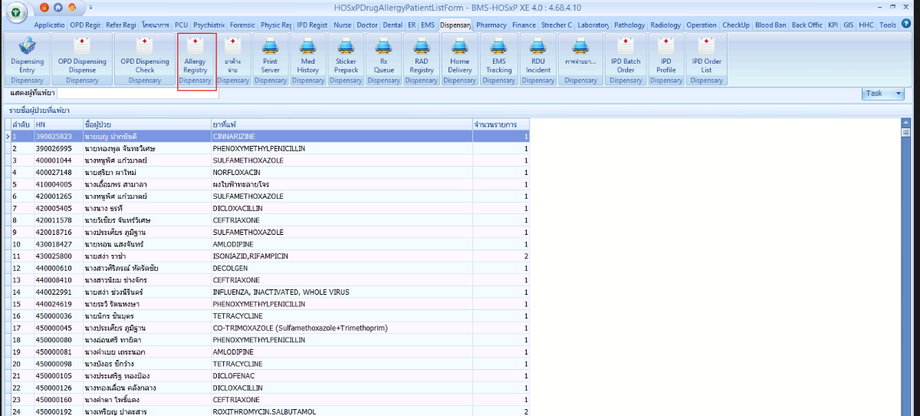This screenshot has height=416, width=920.
Task: Launch Sticker Prepack
Action: click(x=346, y=58)
